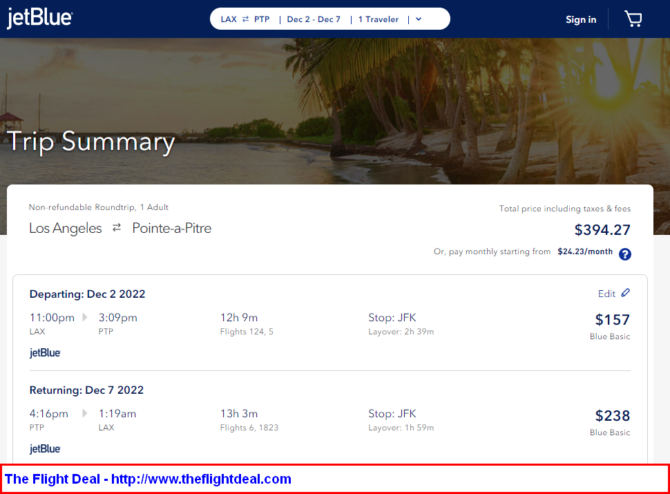This screenshot has width=670, height=494.
Task: Click the 1:19am arrival time
Action: tap(118, 414)
